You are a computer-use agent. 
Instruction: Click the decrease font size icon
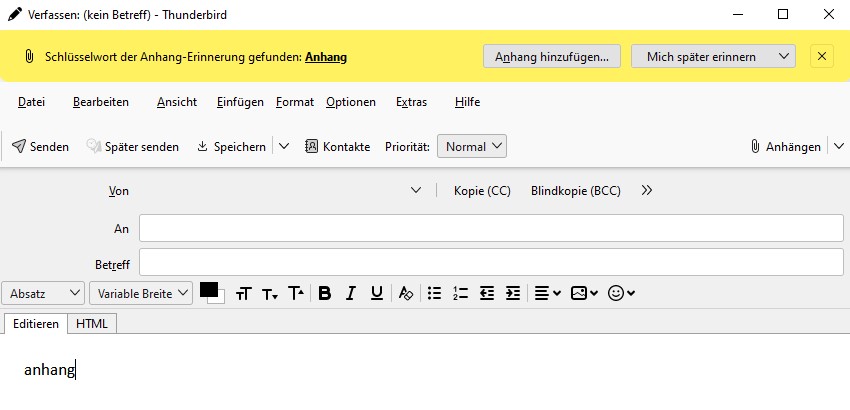269,294
